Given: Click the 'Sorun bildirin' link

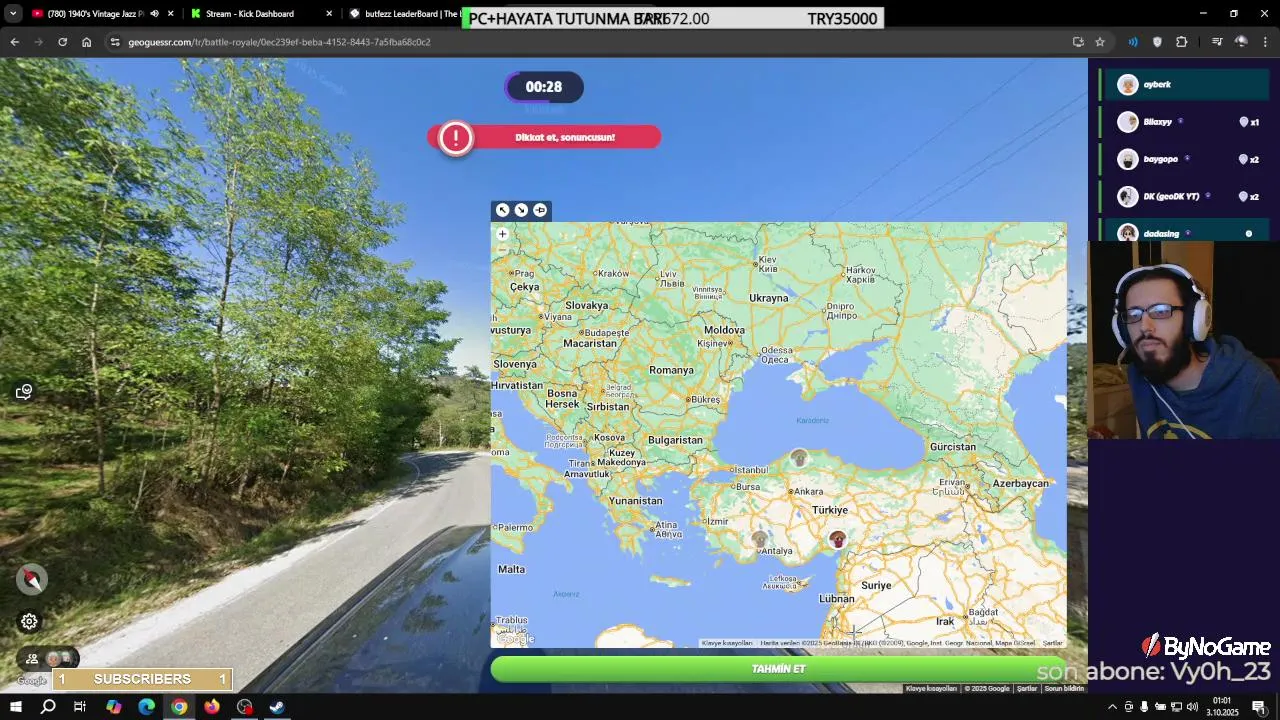Looking at the screenshot, I should [x=1064, y=688].
